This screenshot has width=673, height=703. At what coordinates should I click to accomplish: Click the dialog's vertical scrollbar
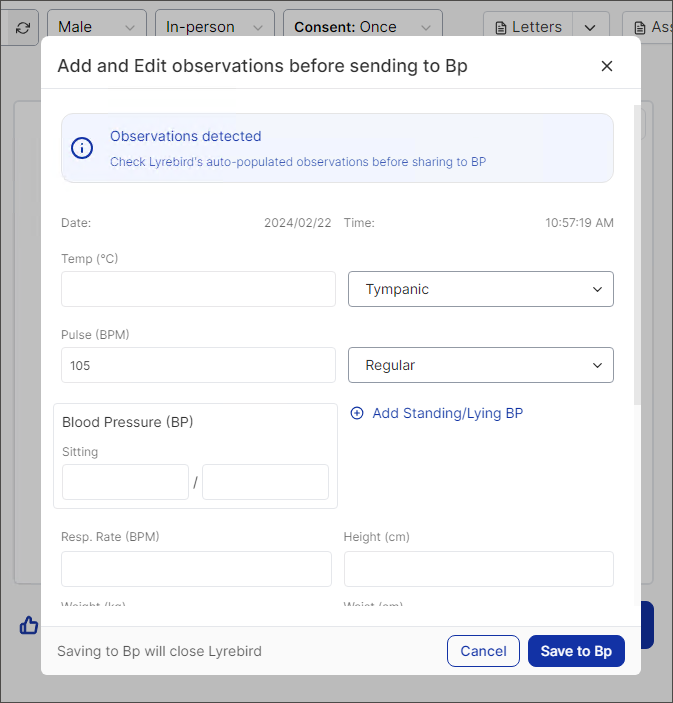(x=637, y=255)
